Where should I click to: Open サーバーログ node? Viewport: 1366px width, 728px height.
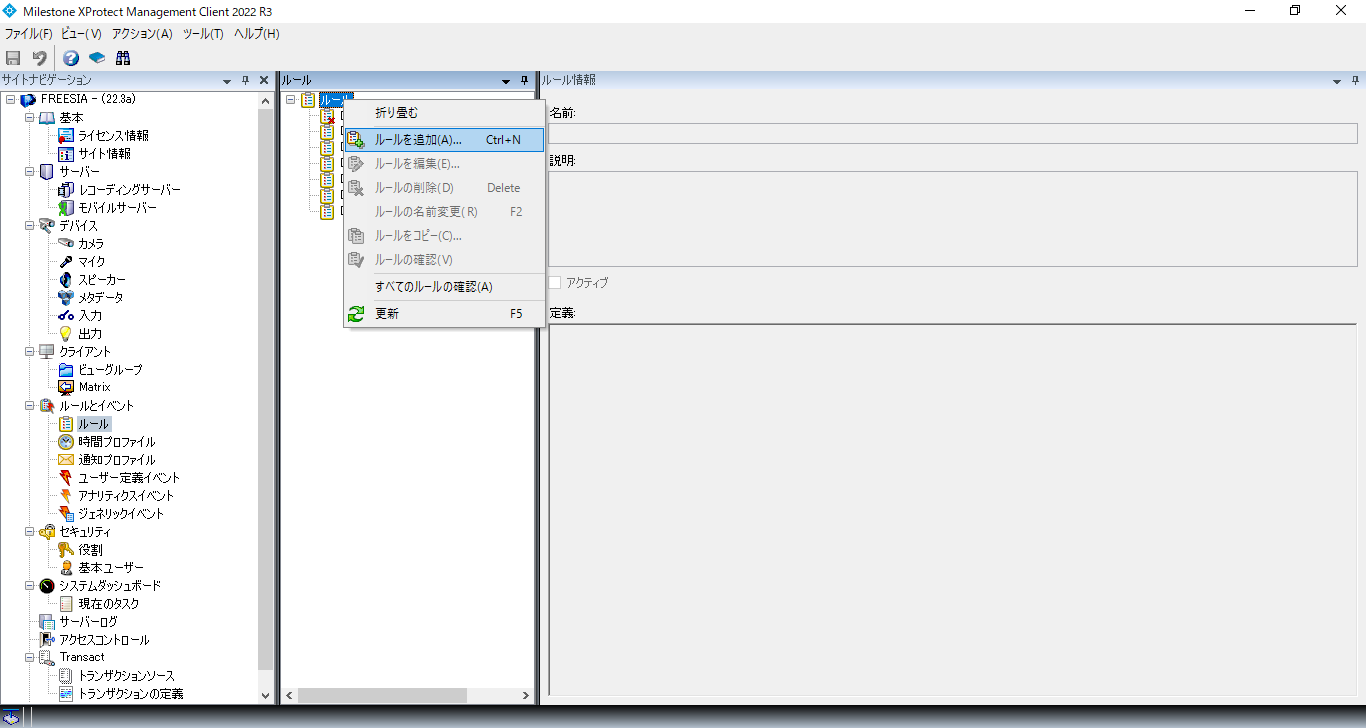[88, 622]
